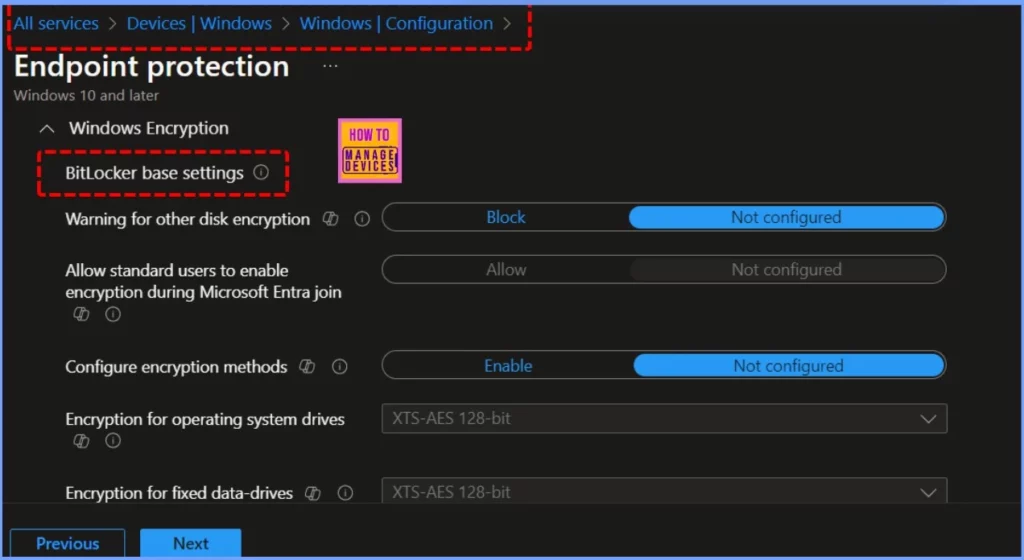Image resolution: width=1024 pixels, height=560 pixels.
Task: Click the Endpoint protection page title
Action: click(152, 67)
